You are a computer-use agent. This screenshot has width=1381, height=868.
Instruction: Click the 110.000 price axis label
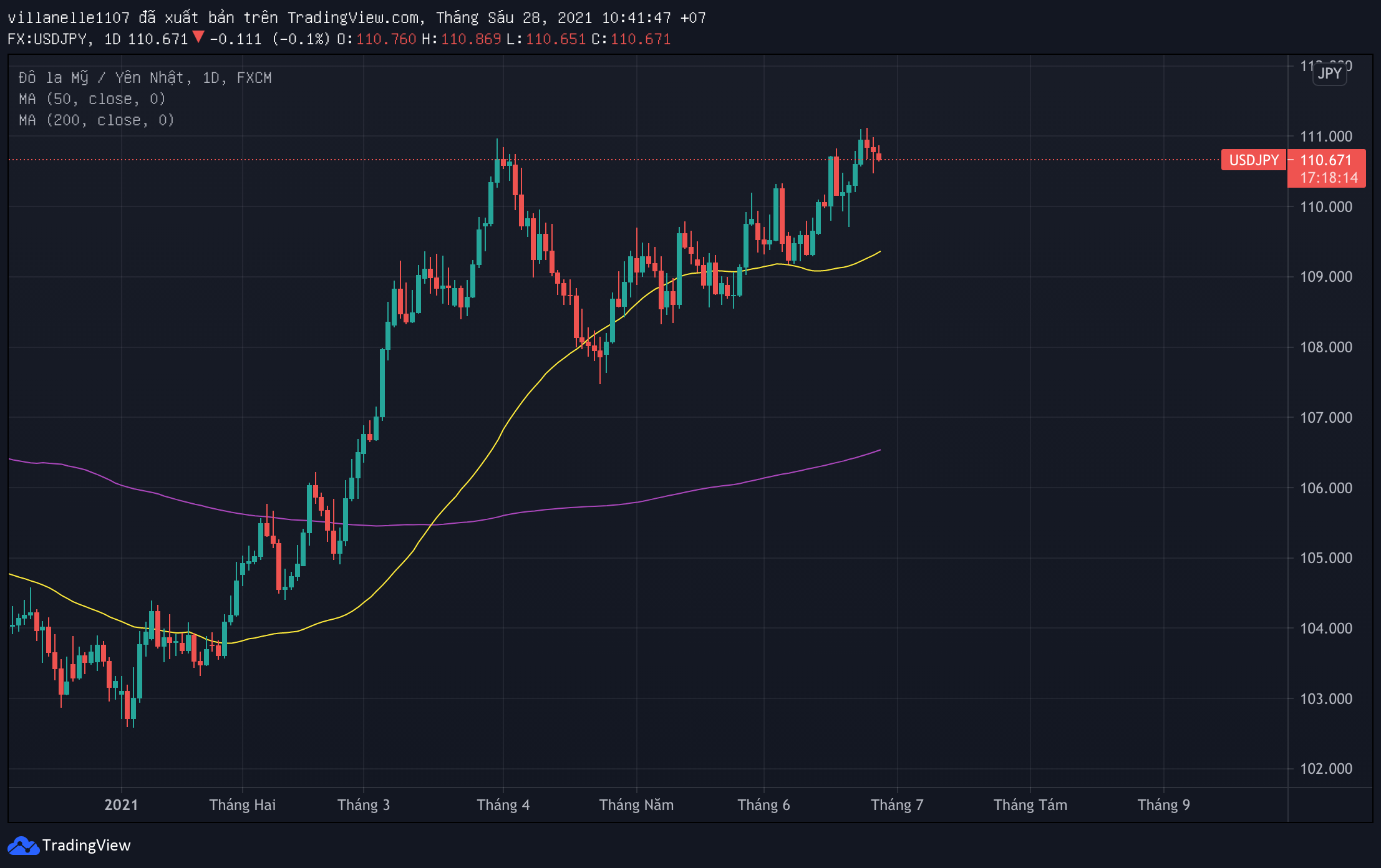pyautogui.click(x=1326, y=207)
